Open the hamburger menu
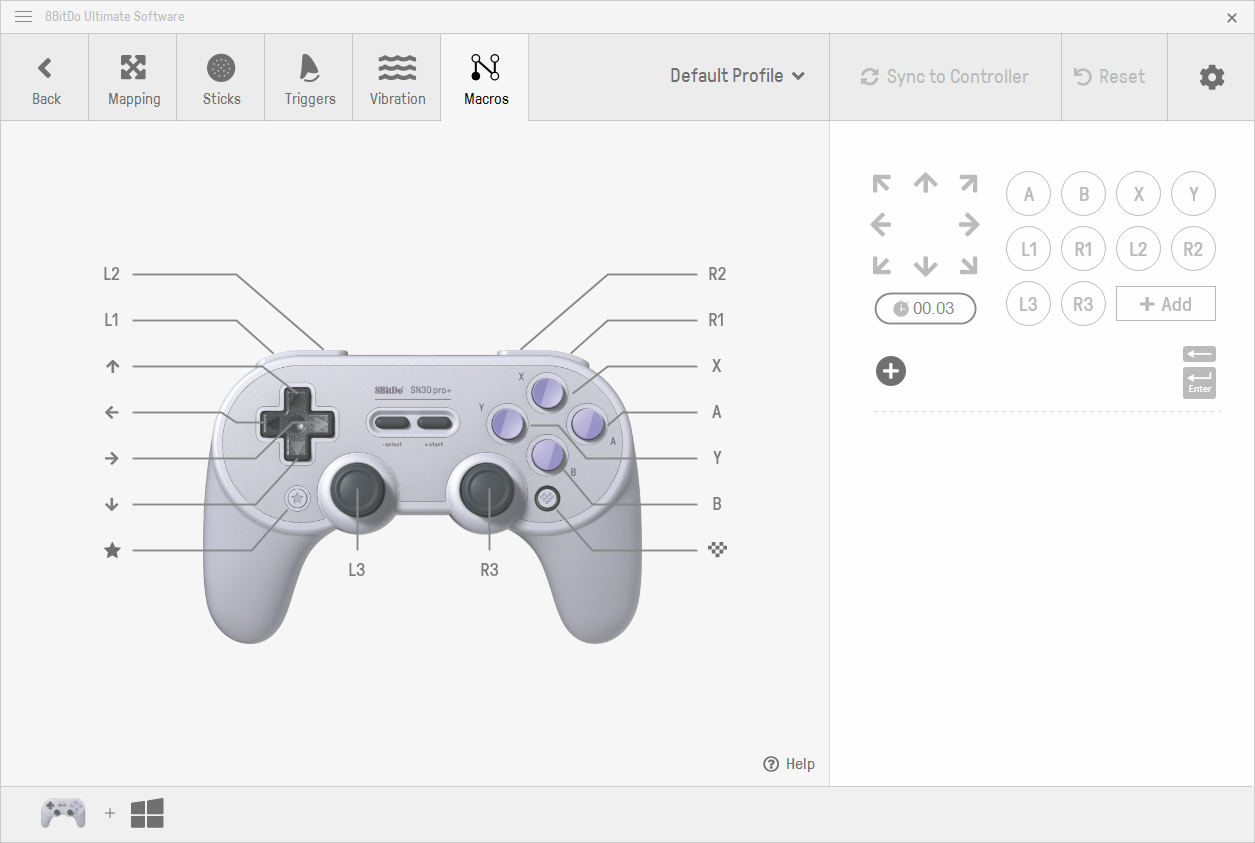1255x843 pixels. (23, 17)
